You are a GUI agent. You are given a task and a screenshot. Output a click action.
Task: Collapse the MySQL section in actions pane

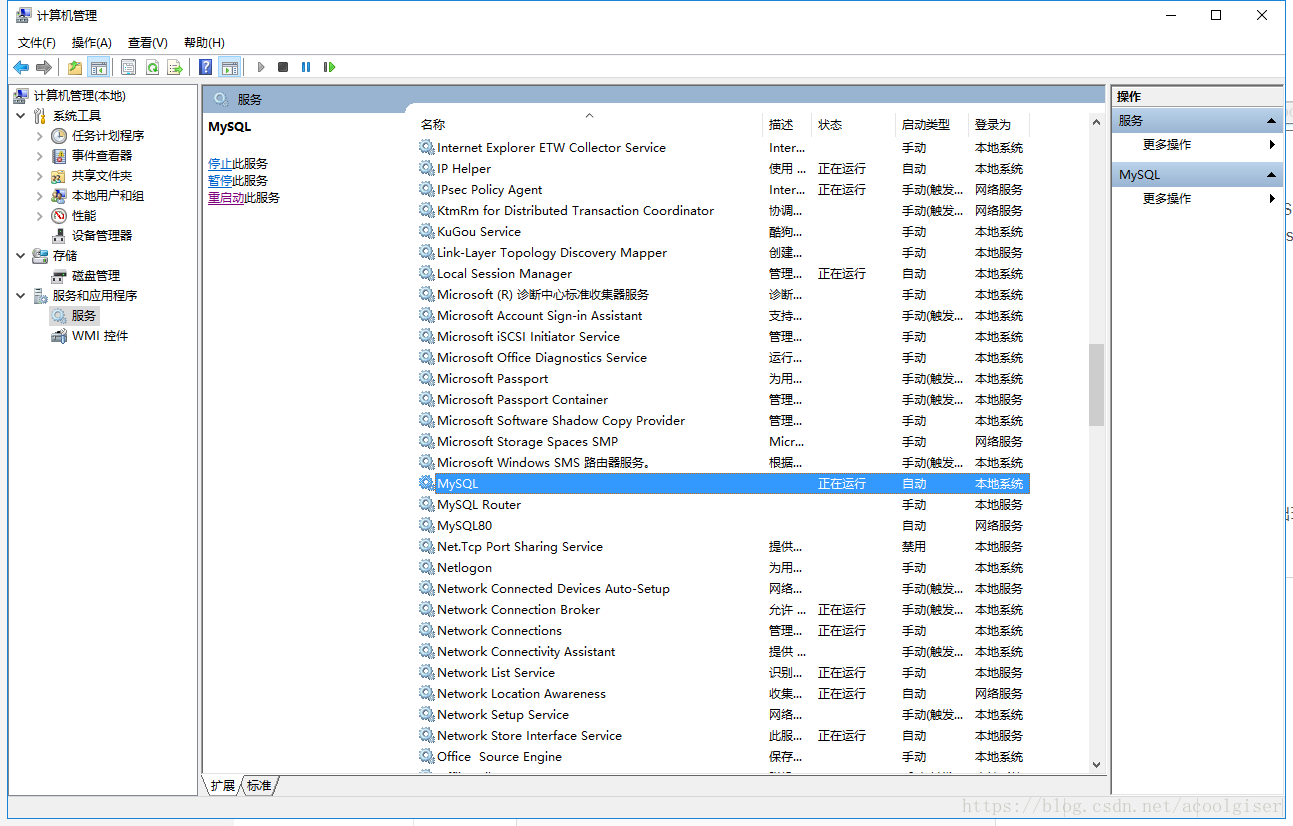coord(1272,174)
